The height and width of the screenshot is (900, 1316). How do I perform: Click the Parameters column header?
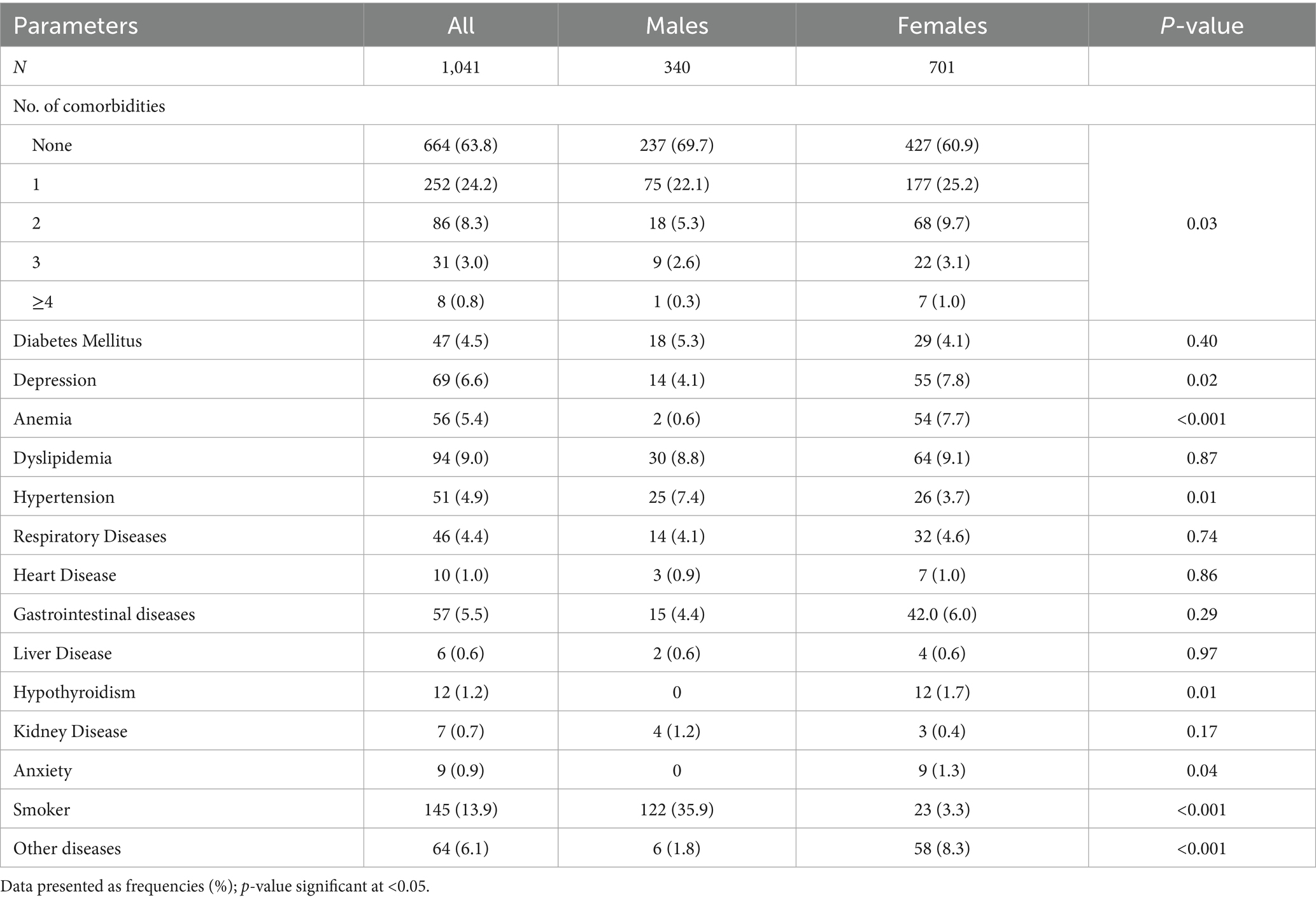pos(76,25)
